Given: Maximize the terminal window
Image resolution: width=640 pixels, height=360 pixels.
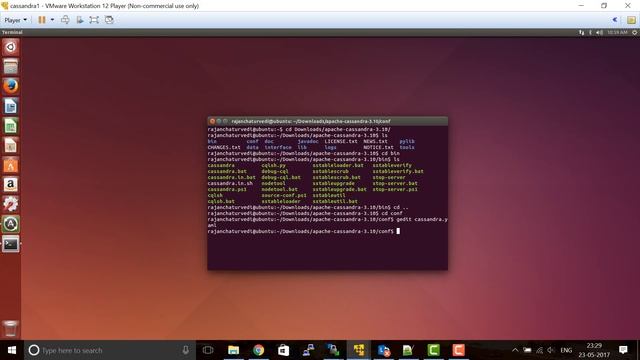Looking at the screenshot, I should (225, 121).
